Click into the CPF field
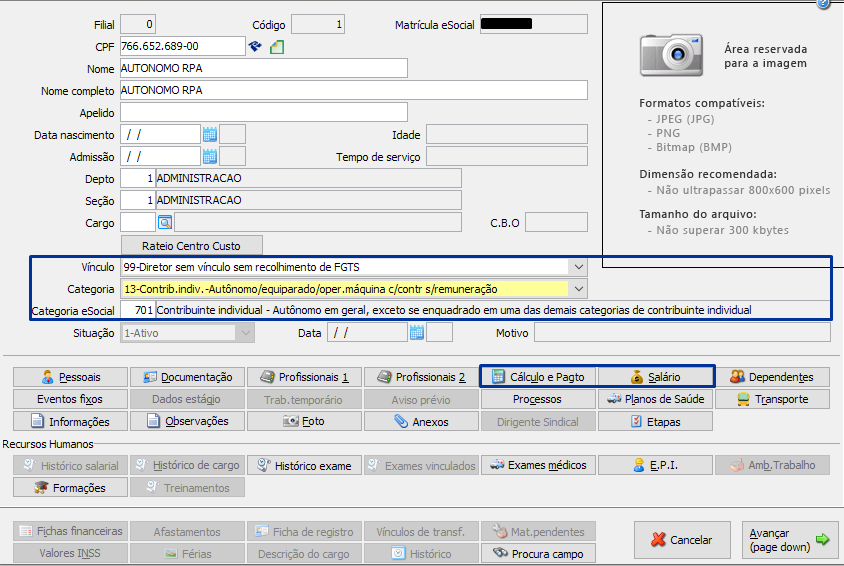This screenshot has height=566, width=844. pos(183,46)
